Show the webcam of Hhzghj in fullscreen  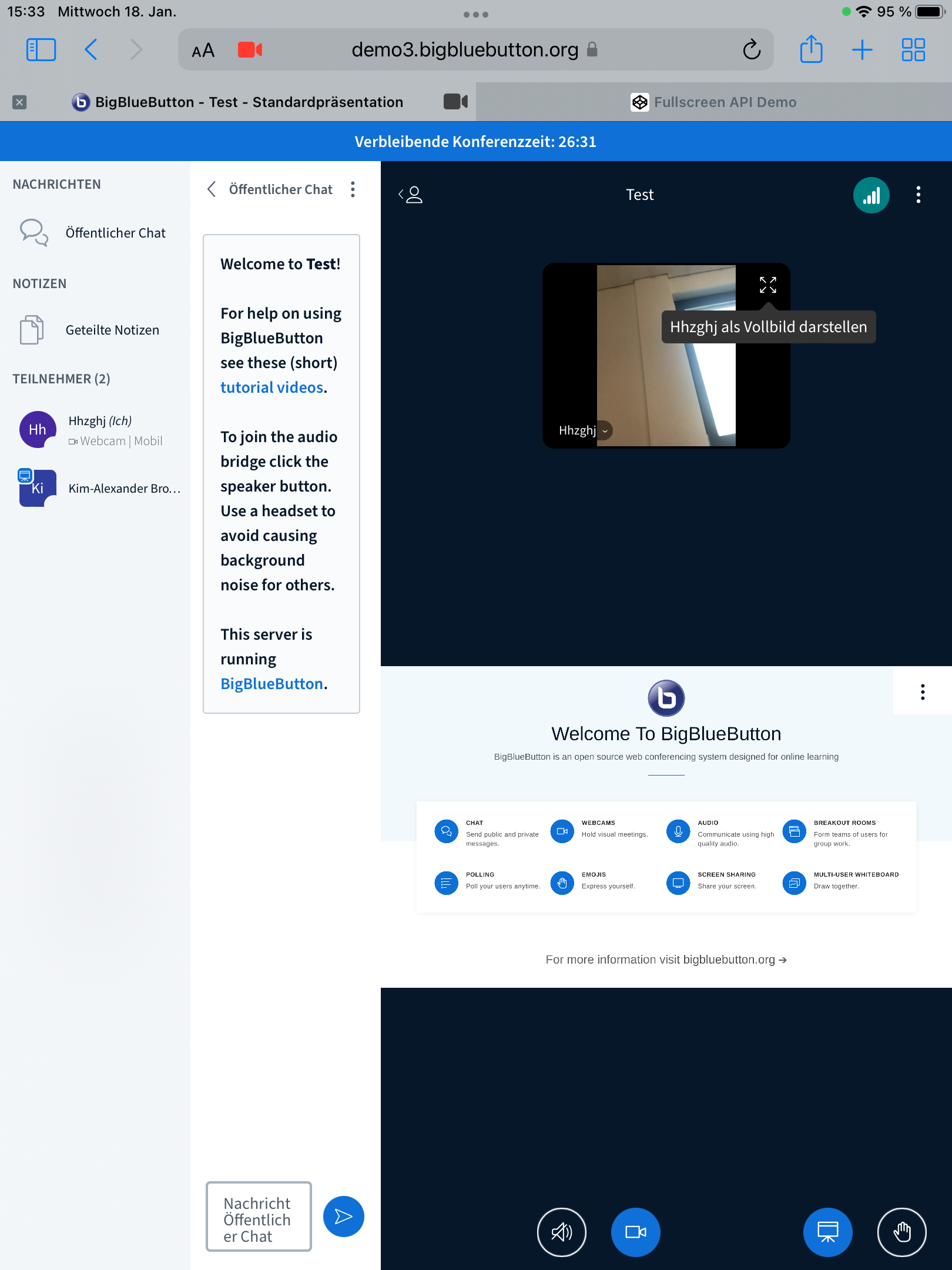(x=767, y=285)
